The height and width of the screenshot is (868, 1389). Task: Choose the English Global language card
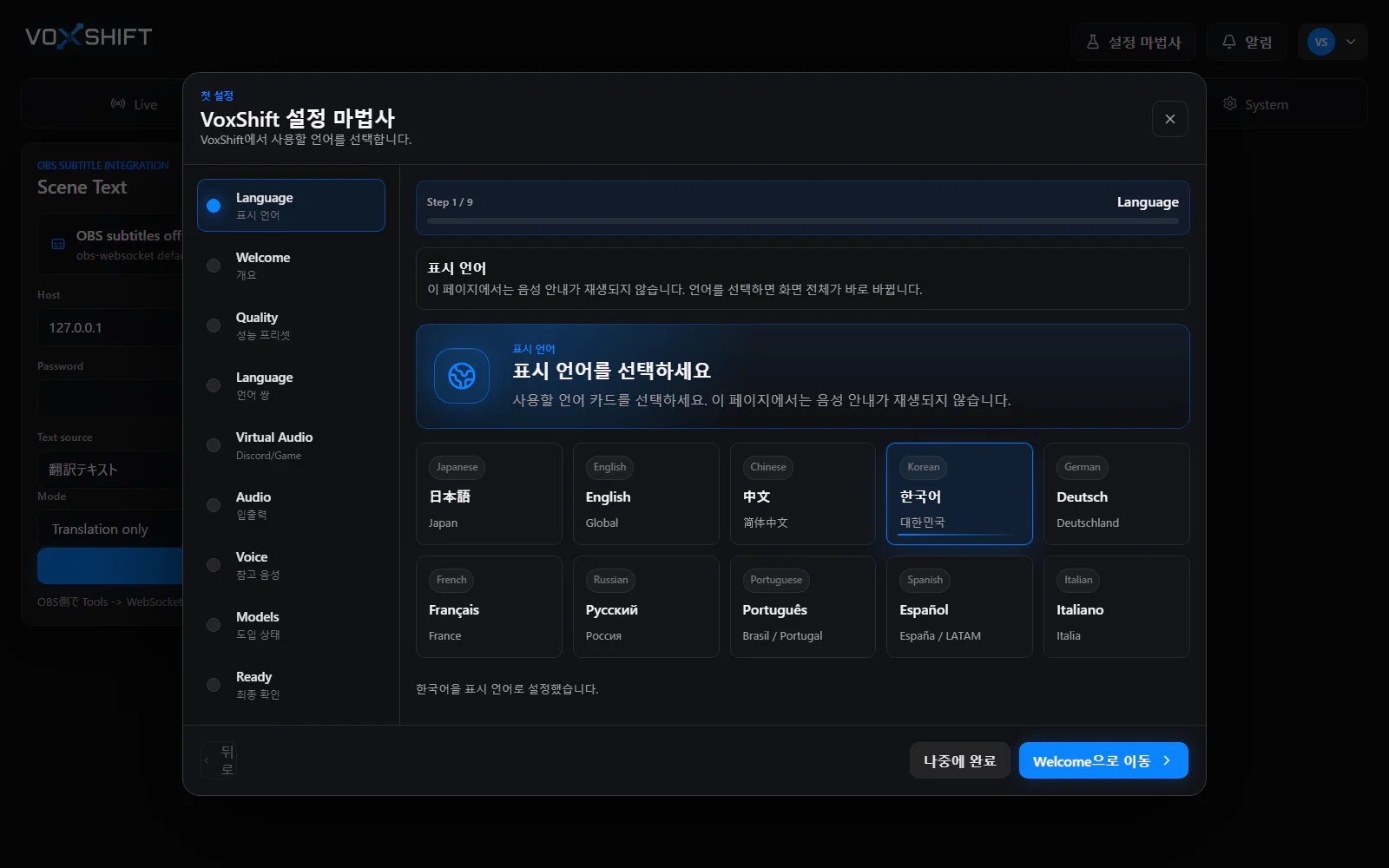[646, 494]
